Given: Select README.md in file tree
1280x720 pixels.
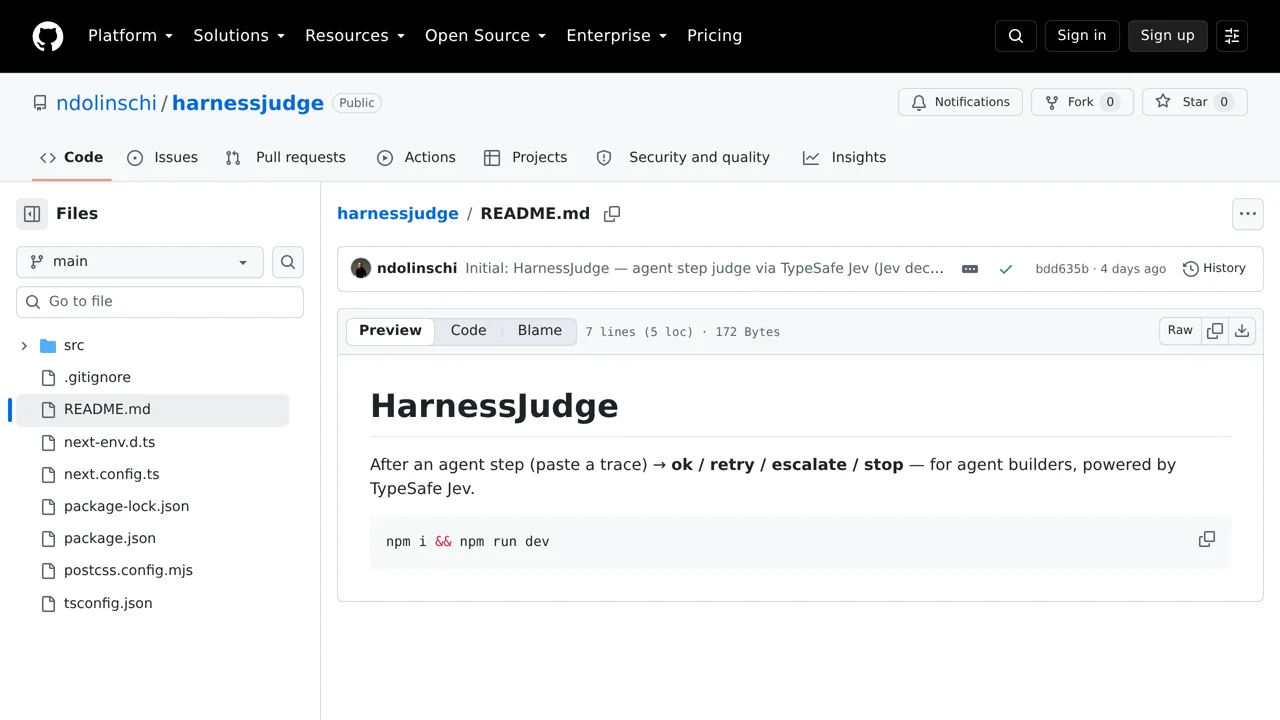Looking at the screenshot, I should (152, 410).
